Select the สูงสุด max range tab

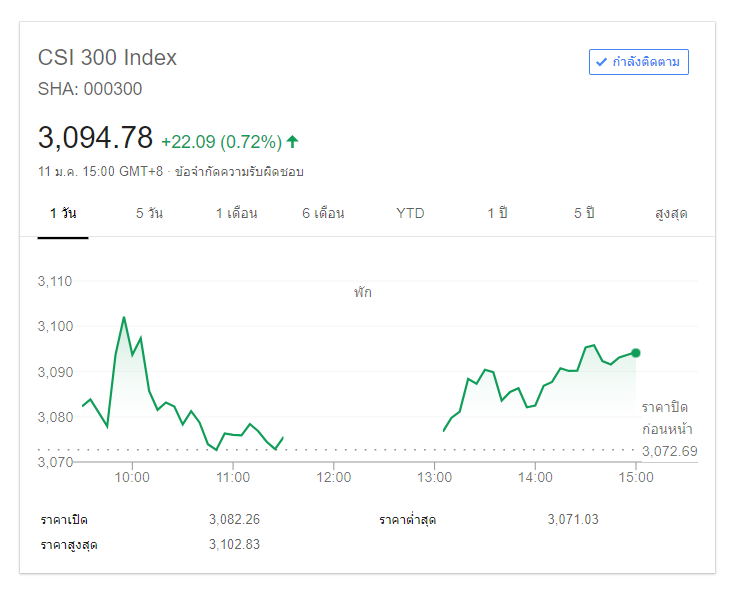coord(671,213)
